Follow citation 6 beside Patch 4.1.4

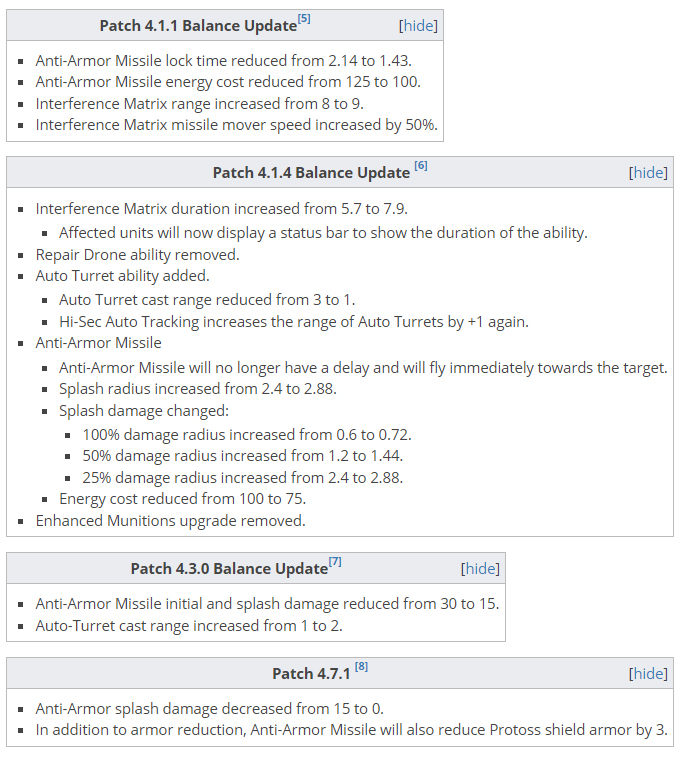tap(421, 166)
